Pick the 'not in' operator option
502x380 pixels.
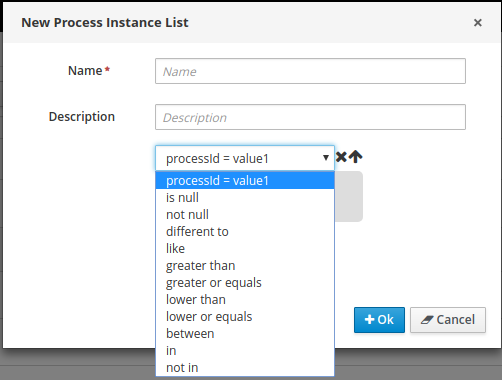click(x=245, y=368)
